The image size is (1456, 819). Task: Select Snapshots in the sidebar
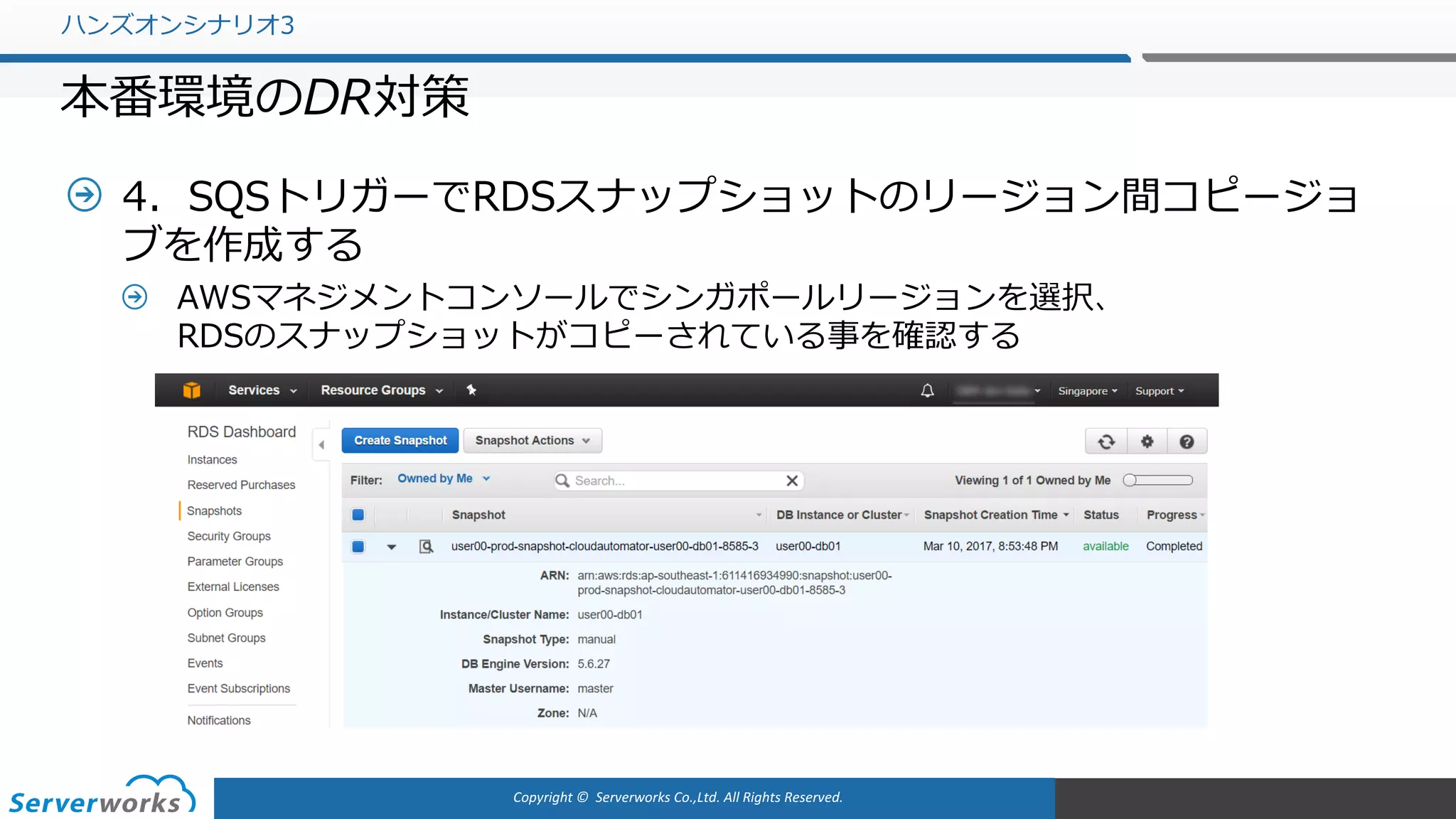[214, 511]
